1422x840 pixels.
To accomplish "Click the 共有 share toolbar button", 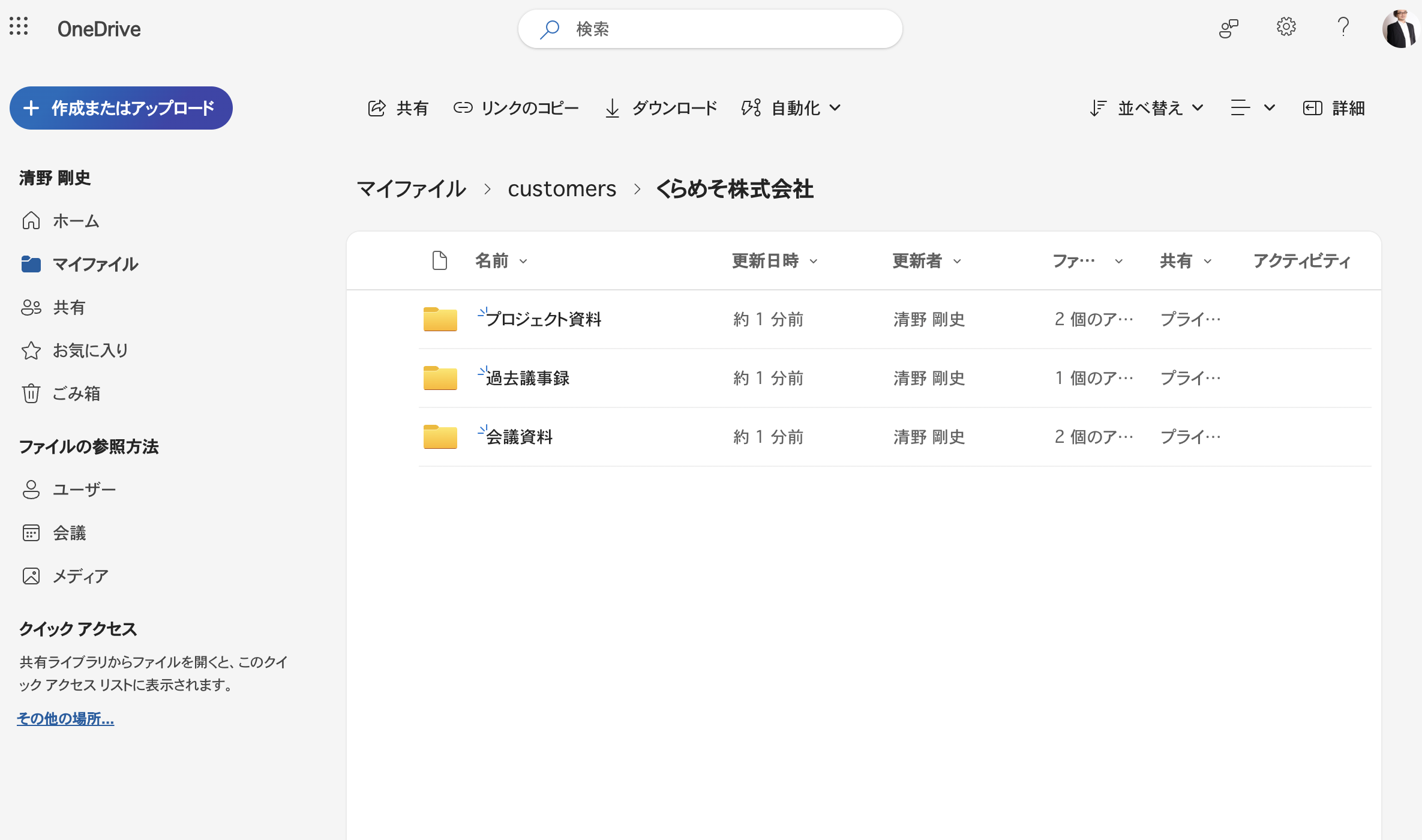I will 398,108.
